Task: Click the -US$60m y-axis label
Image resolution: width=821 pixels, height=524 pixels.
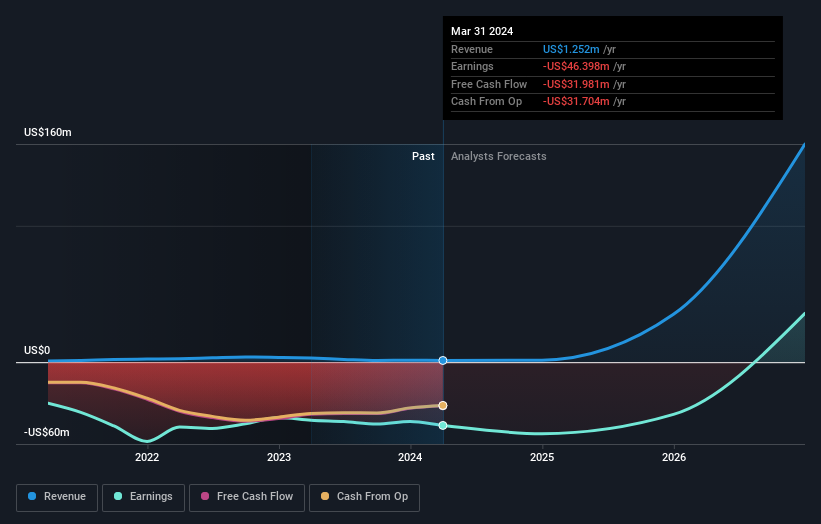Action: coord(47,432)
